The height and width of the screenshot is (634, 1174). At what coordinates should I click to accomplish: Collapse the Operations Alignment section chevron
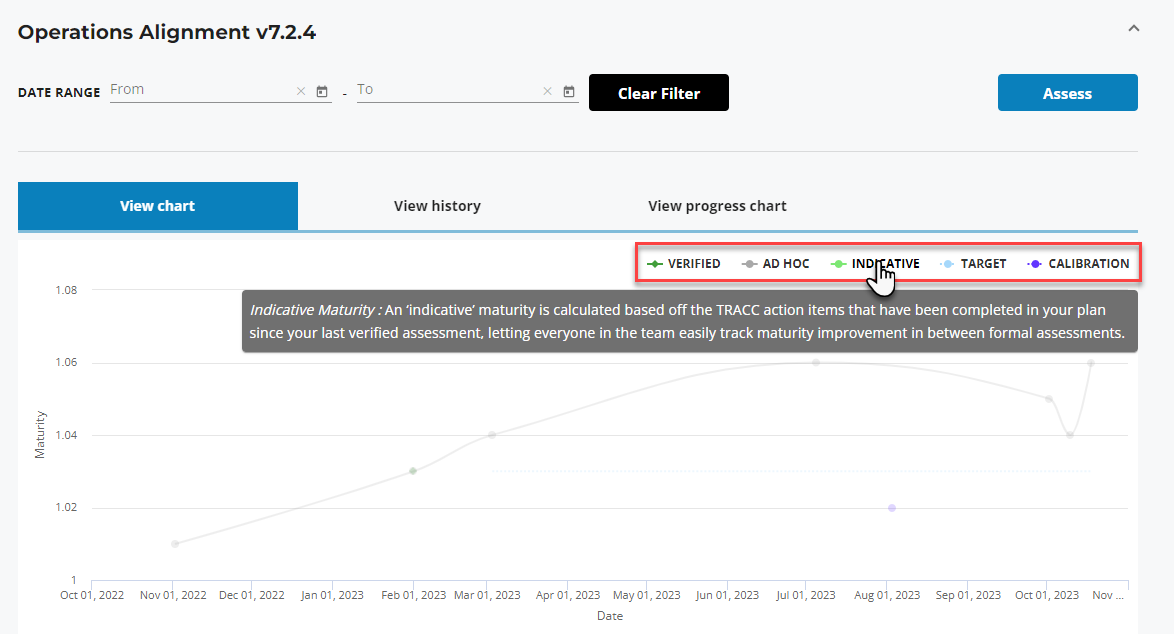pyautogui.click(x=1134, y=28)
